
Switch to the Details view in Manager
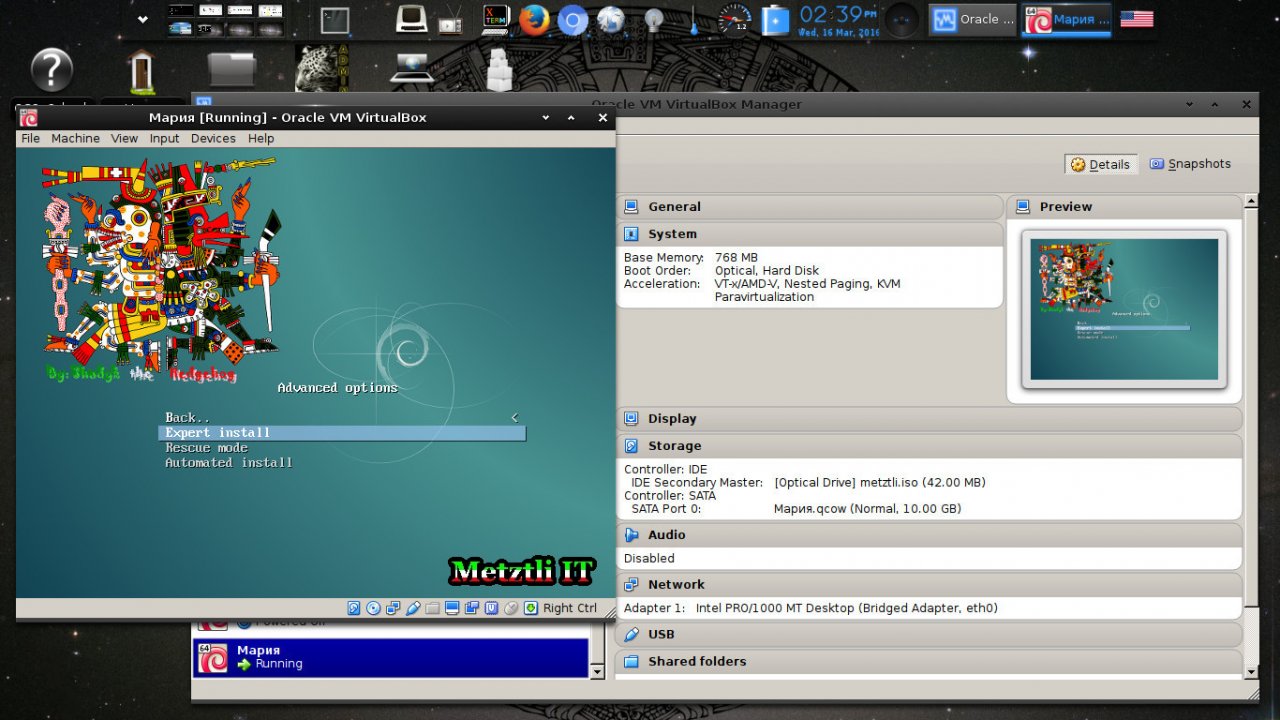coord(1100,165)
